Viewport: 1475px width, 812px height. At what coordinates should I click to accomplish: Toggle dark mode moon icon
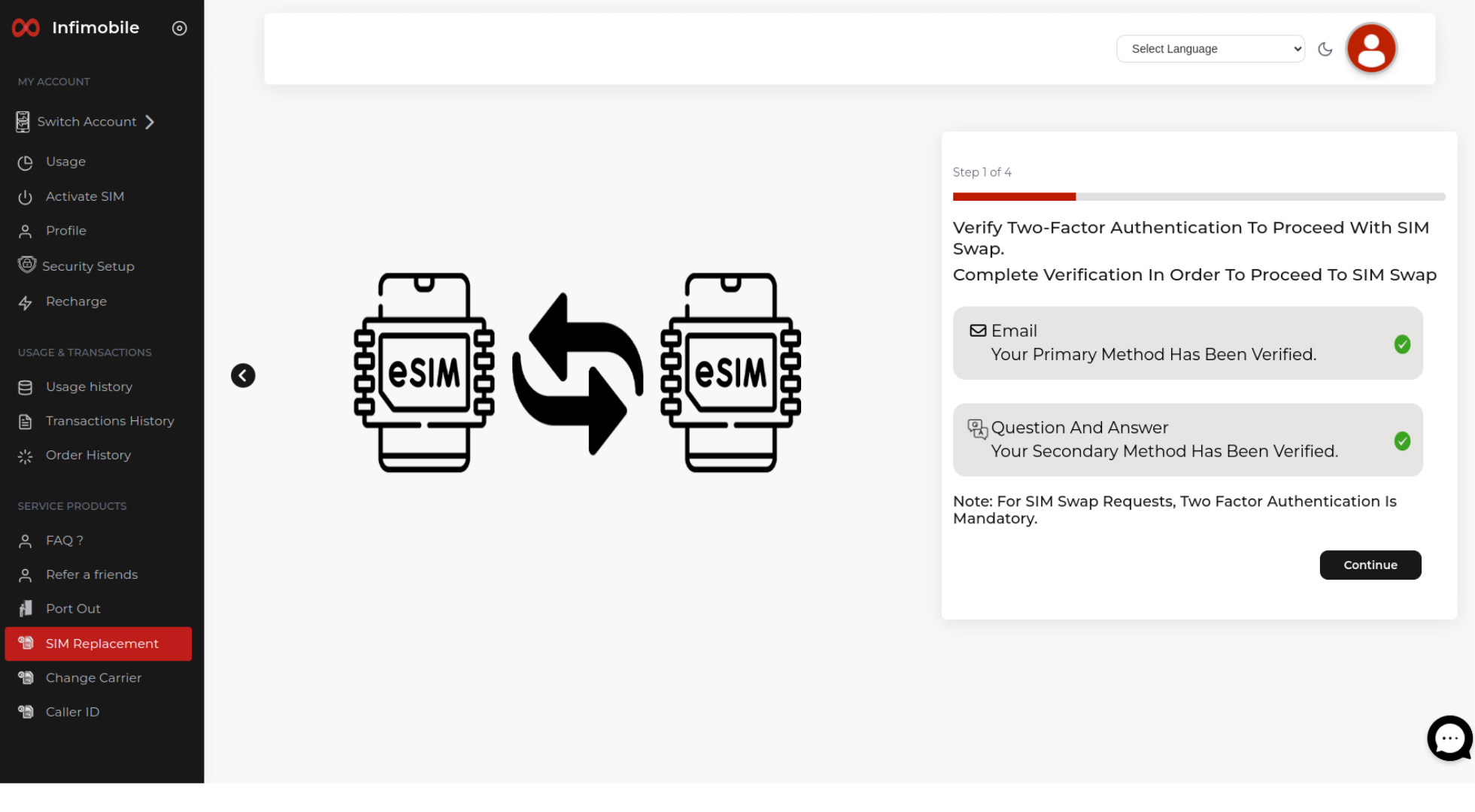pos(1325,49)
